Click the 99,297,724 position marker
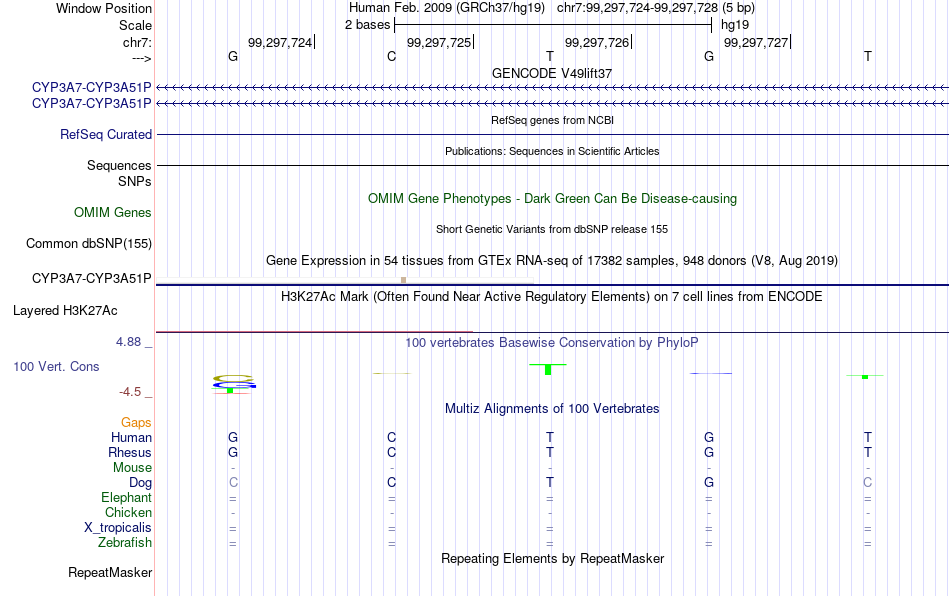Viewport: 950px width, 596px height. (x=281, y=42)
